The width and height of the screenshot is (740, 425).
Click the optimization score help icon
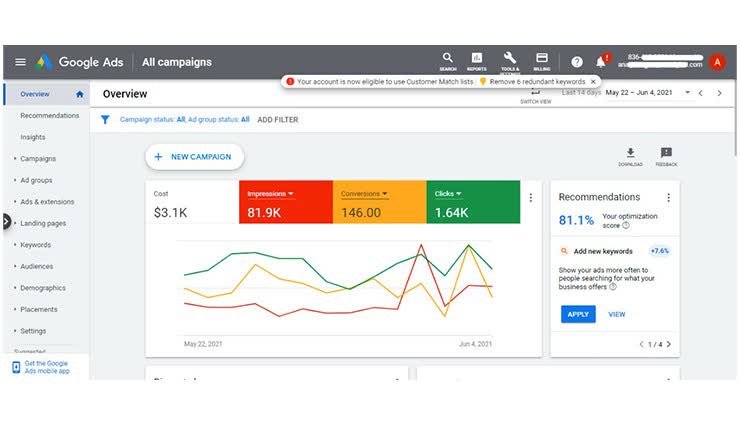[626, 225]
